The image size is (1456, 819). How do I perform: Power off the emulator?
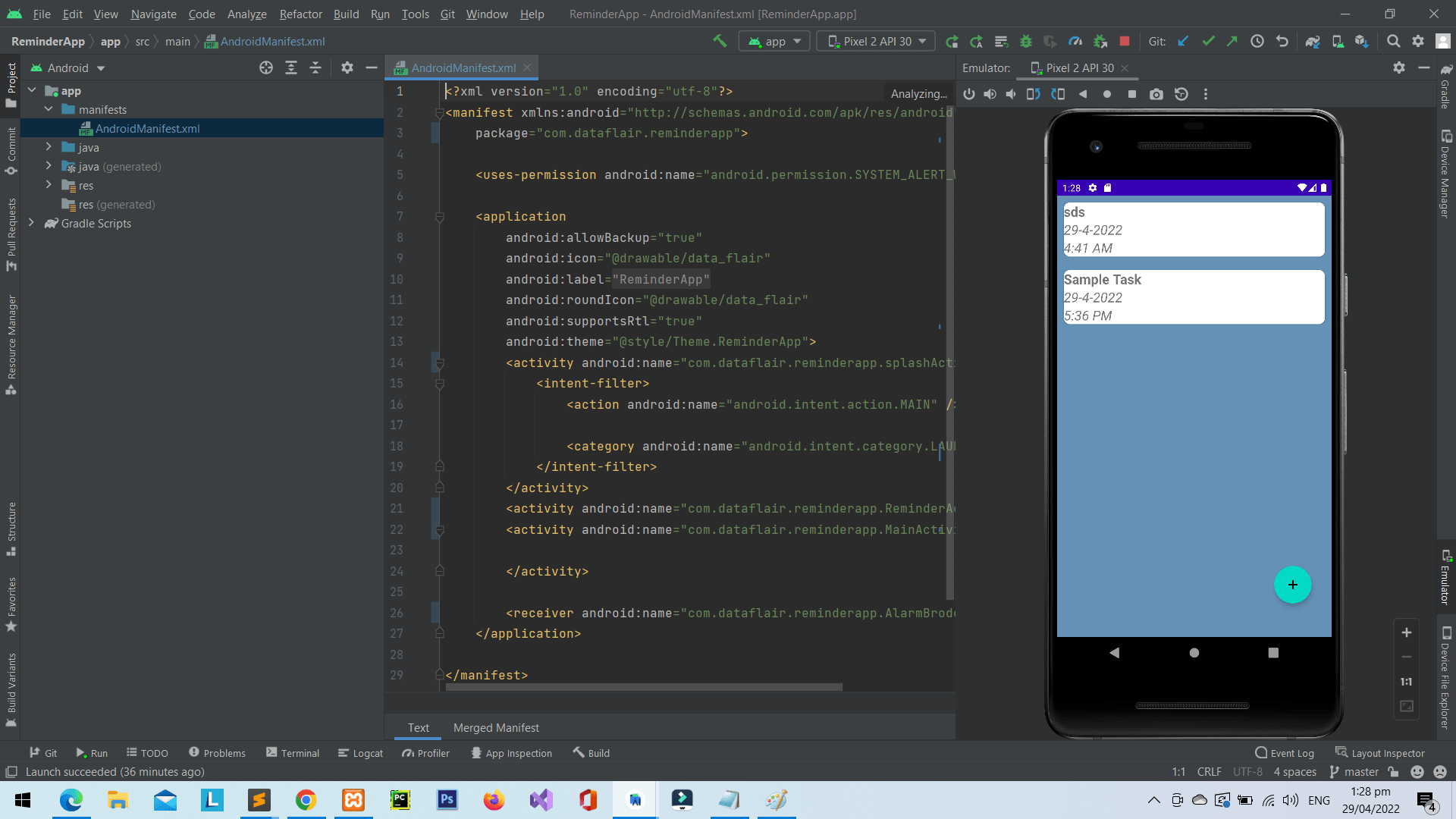click(970, 94)
